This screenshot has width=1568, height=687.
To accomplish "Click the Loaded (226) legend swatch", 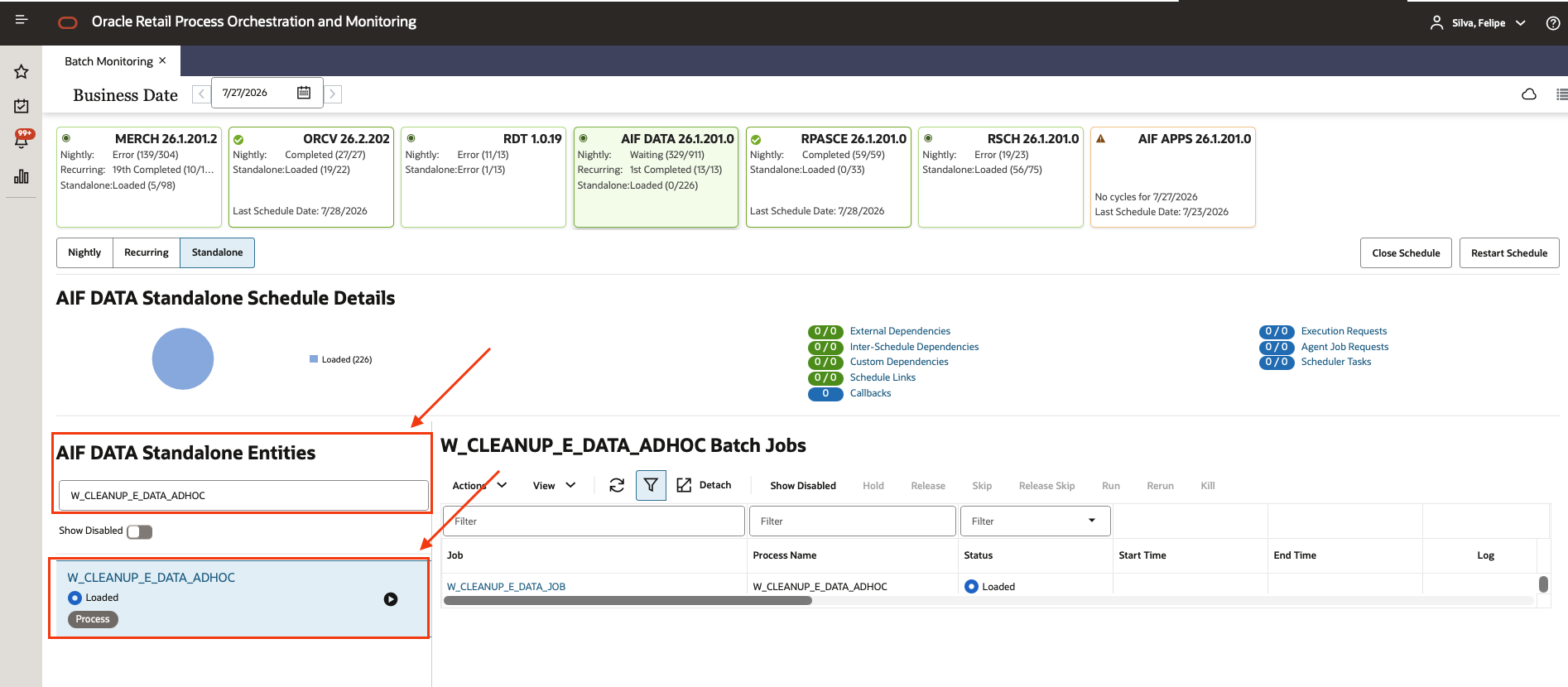I will (x=314, y=359).
